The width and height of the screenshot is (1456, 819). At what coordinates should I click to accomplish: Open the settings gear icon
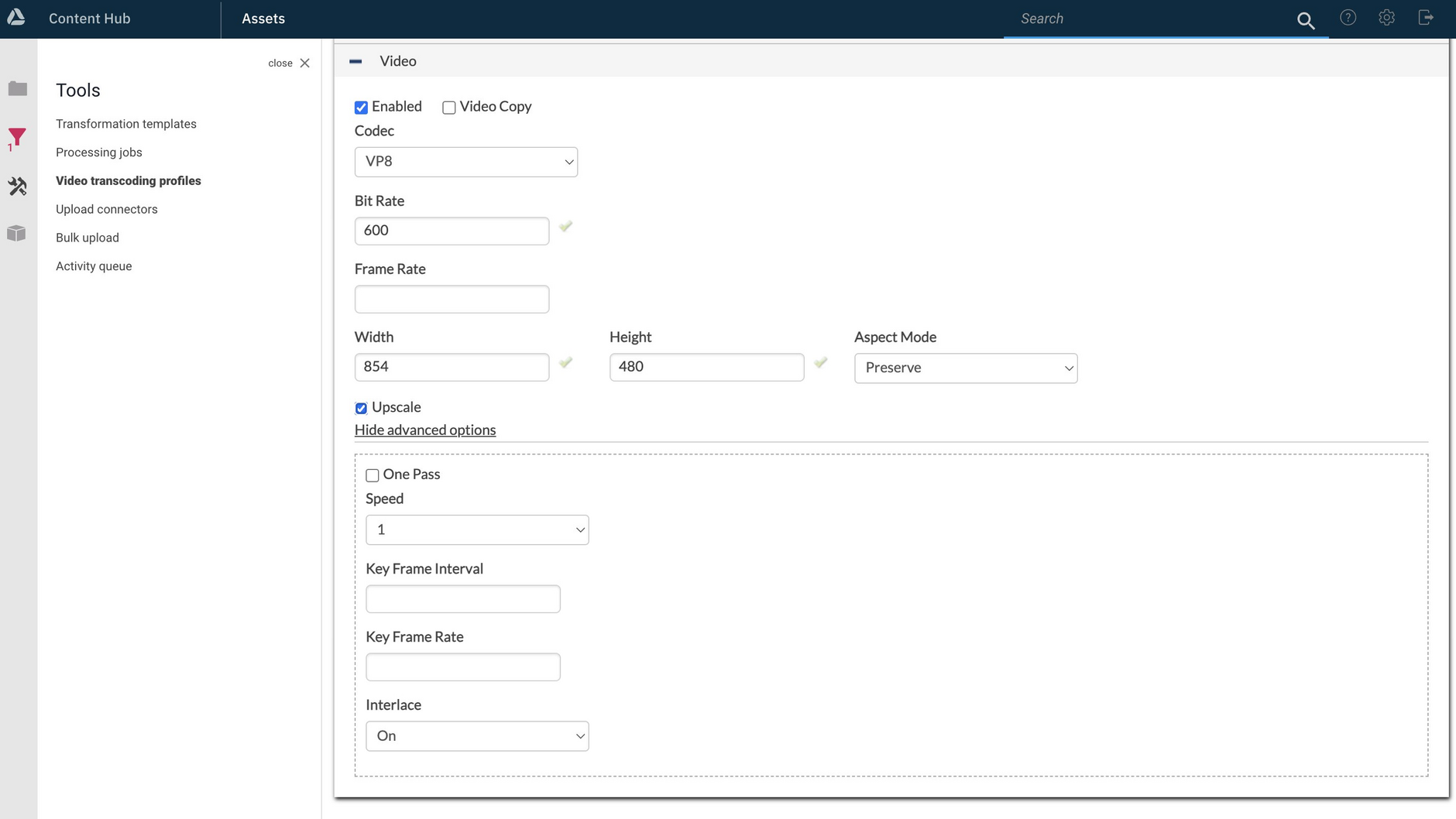click(1386, 18)
